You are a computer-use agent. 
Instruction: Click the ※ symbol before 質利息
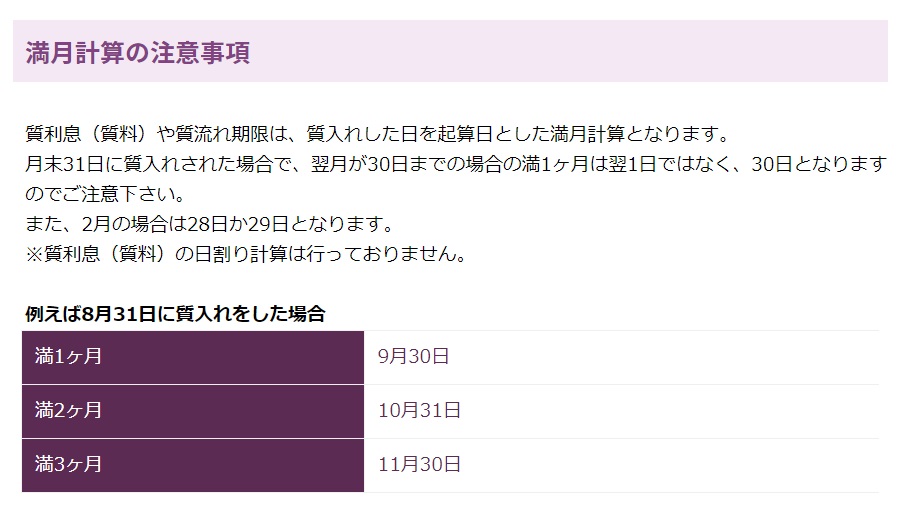[34, 254]
